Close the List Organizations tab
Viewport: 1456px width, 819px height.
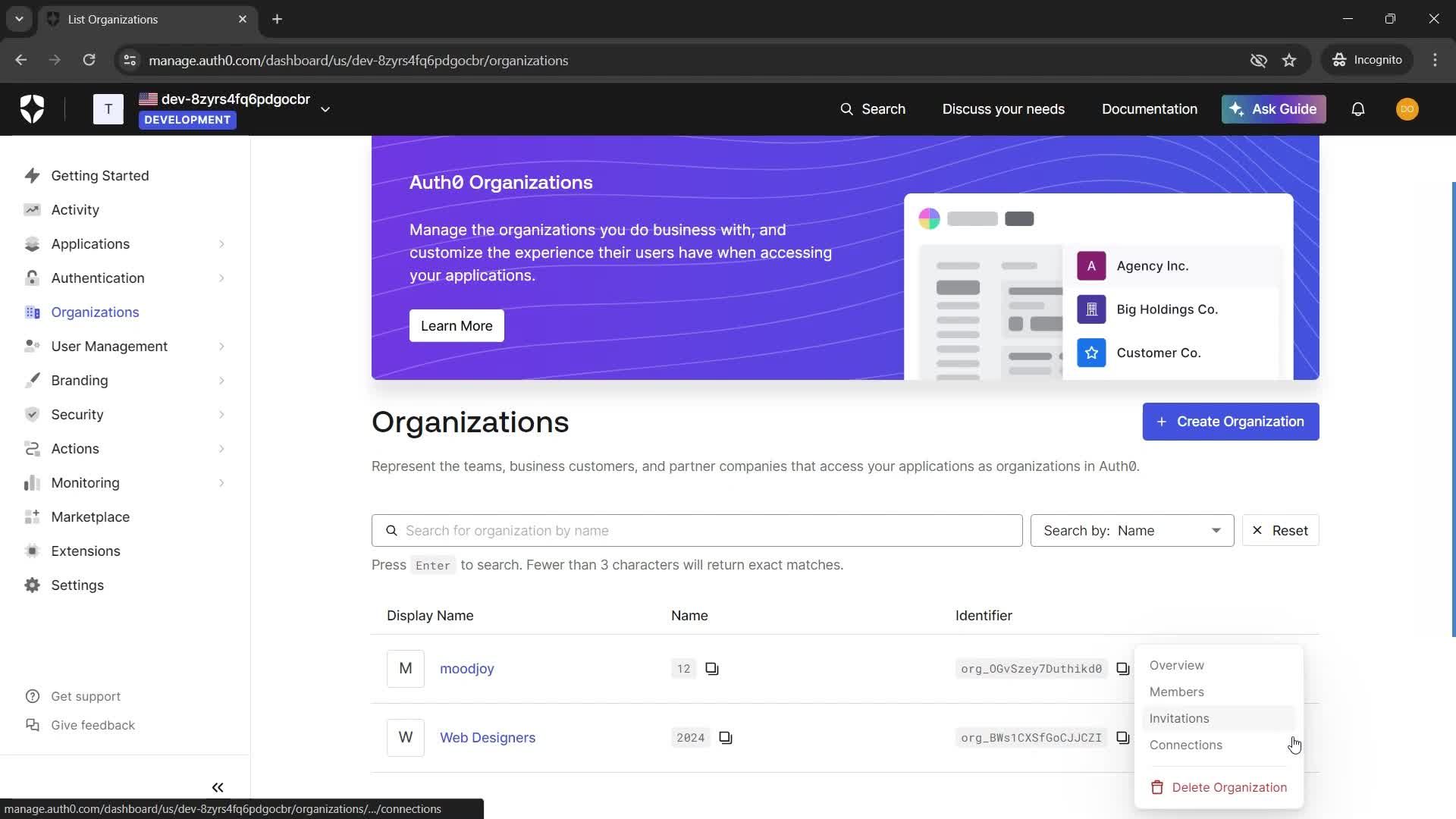243,19
